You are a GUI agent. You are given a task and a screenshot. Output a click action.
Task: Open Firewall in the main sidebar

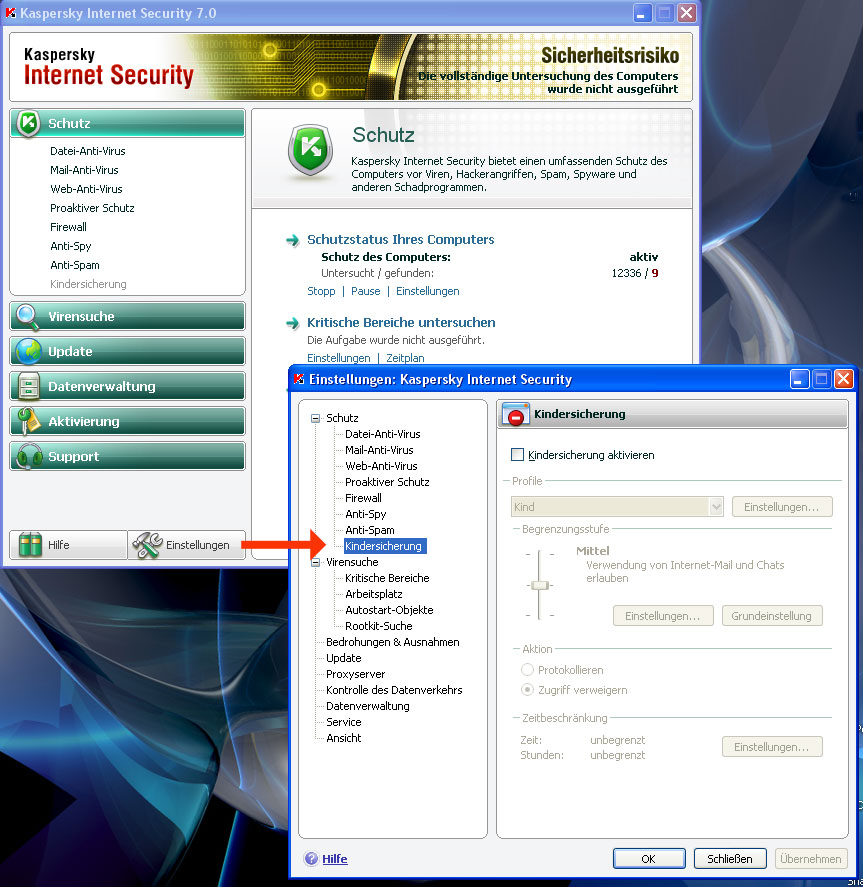pyautogui.click(x=69, y=227)
